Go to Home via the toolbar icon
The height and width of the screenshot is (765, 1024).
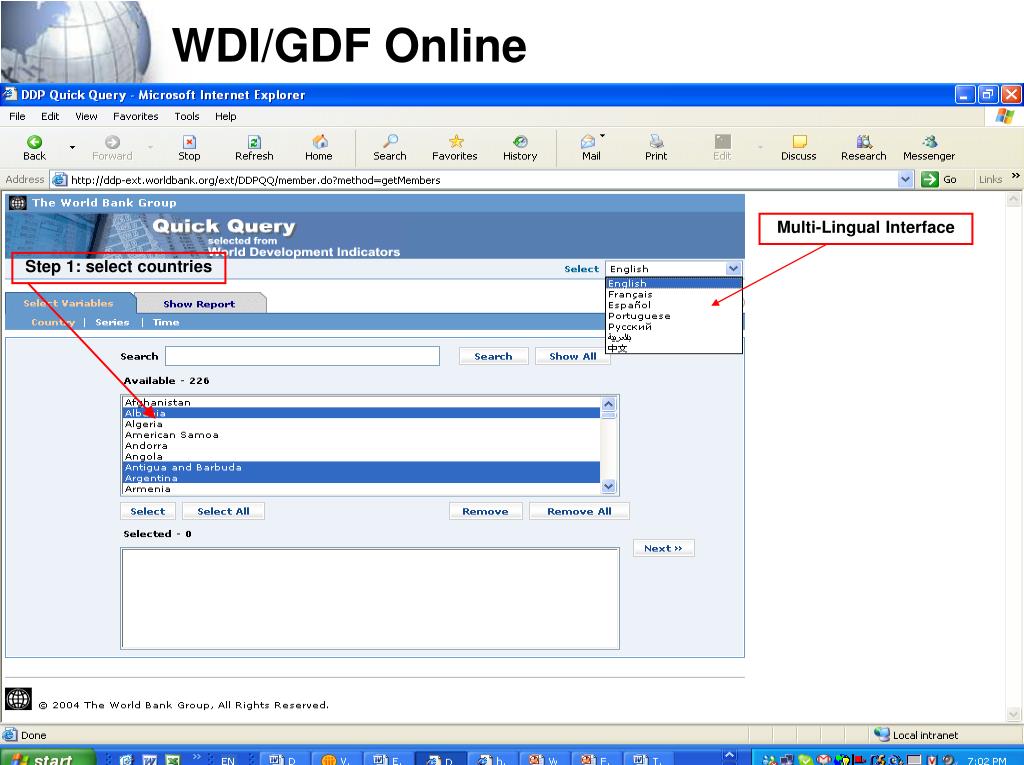(319, 142)
